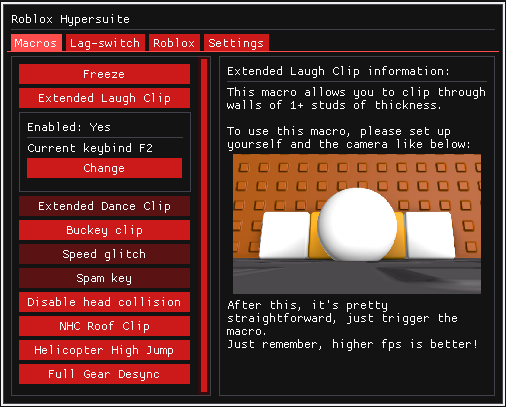Select the Freeze macro
Viewport: 506px width, 407px height.
tap(104, 74)
